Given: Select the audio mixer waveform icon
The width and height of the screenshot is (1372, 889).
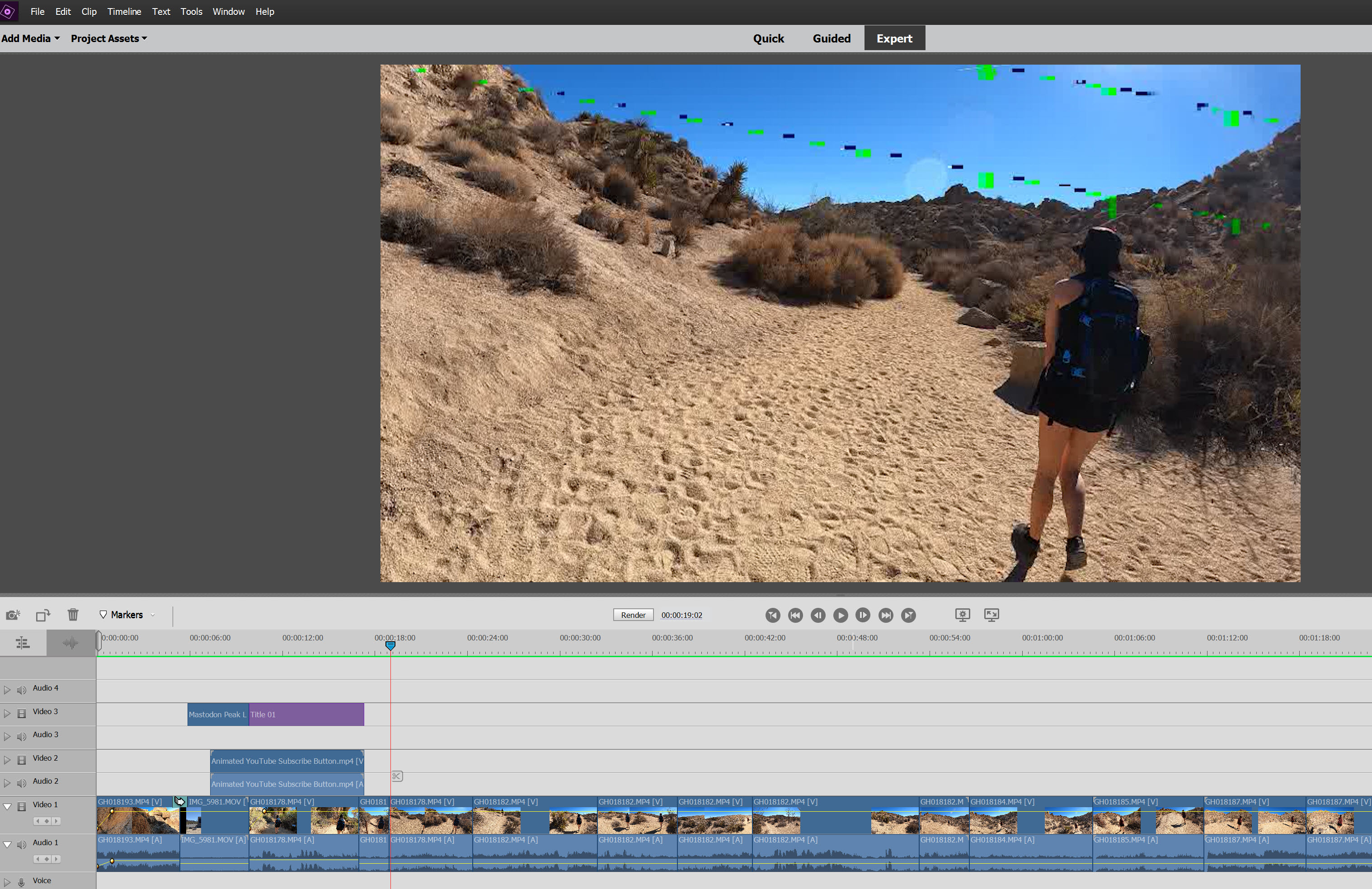Looking at the screenshot, I should [x=70, y=642].
